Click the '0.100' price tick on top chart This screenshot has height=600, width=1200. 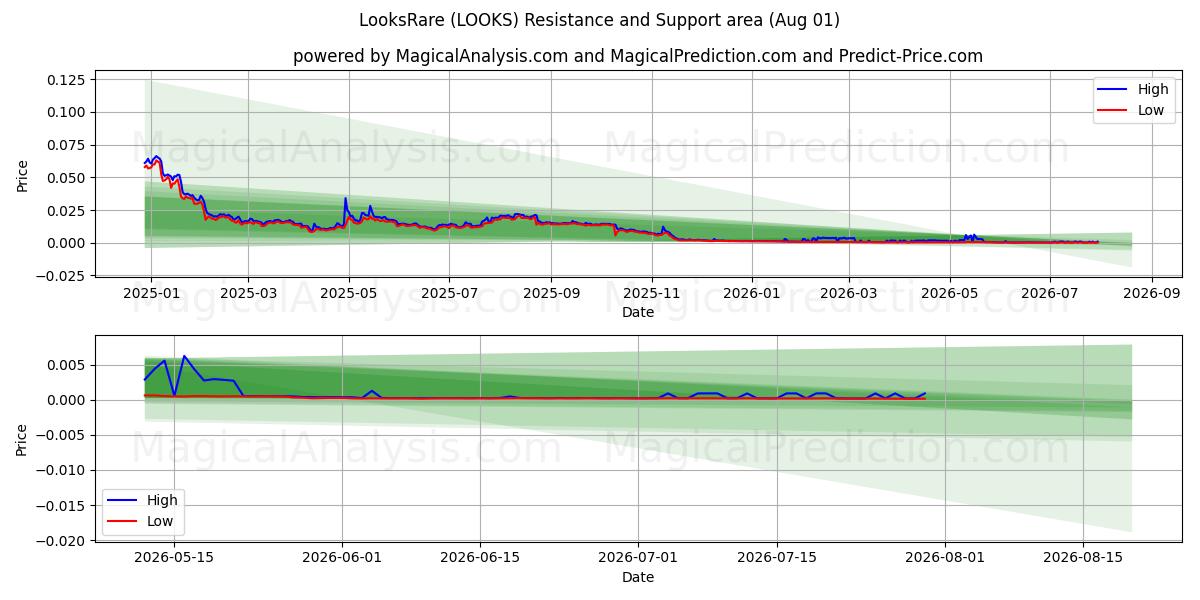coord(69,112)
